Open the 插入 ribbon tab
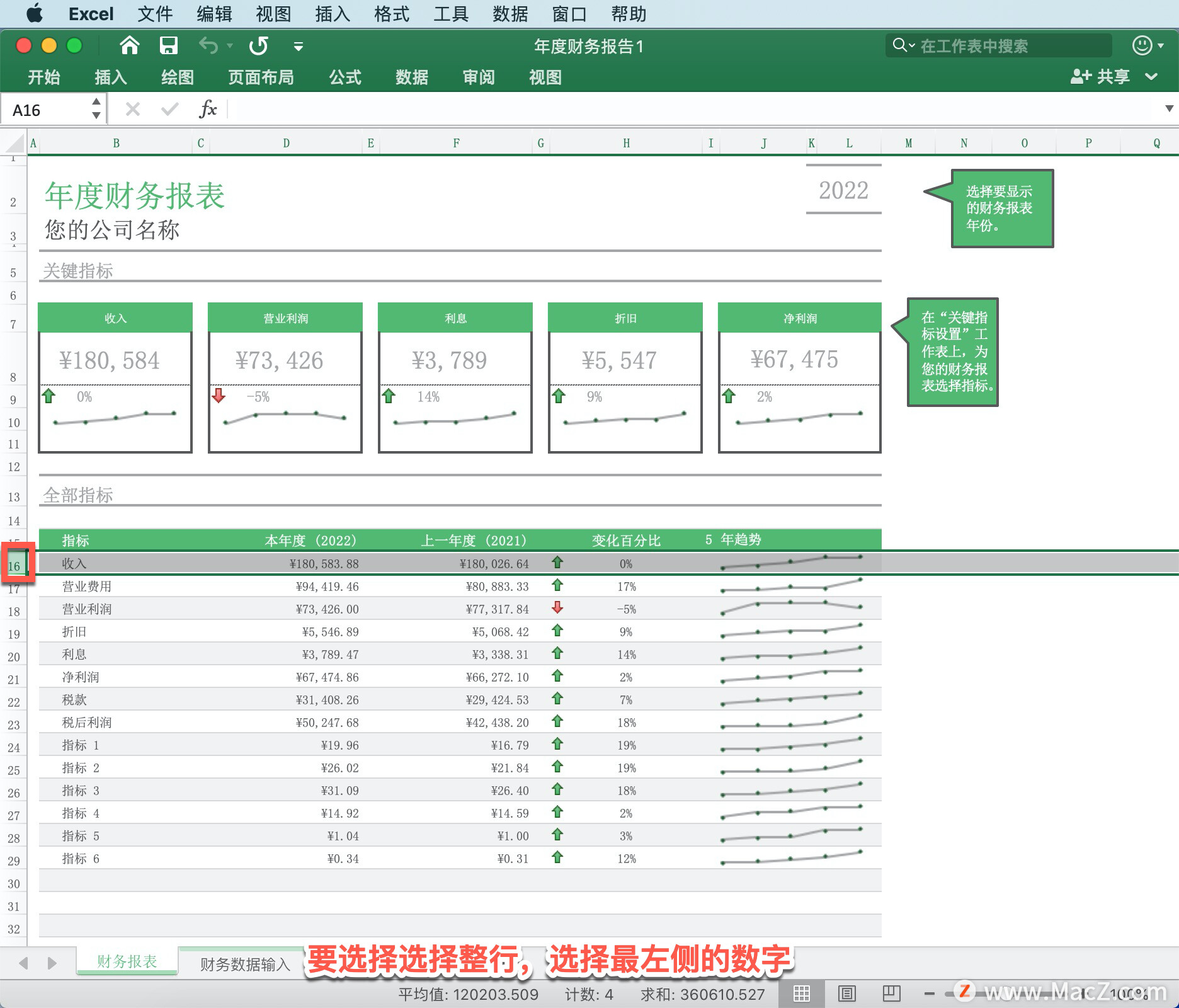This screenshot has height=1008, width=1179. tap(111, 77)
